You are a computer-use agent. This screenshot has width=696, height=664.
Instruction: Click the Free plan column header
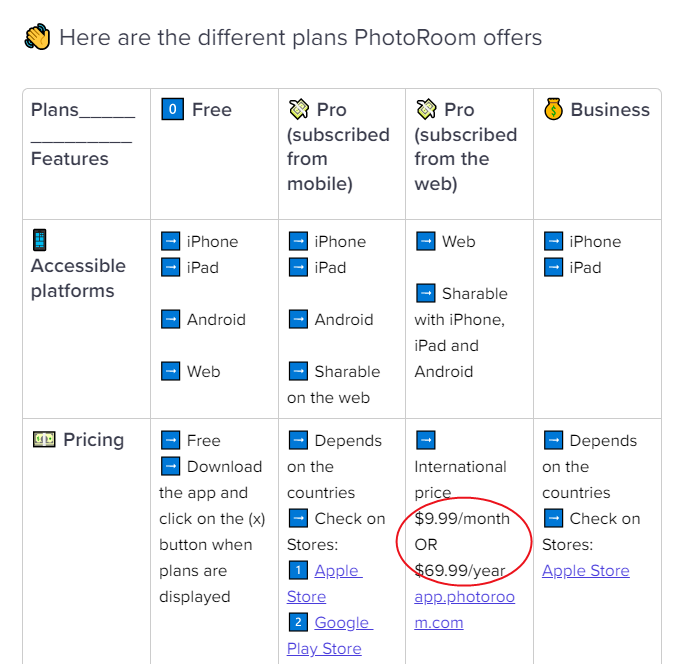point(197,110)
